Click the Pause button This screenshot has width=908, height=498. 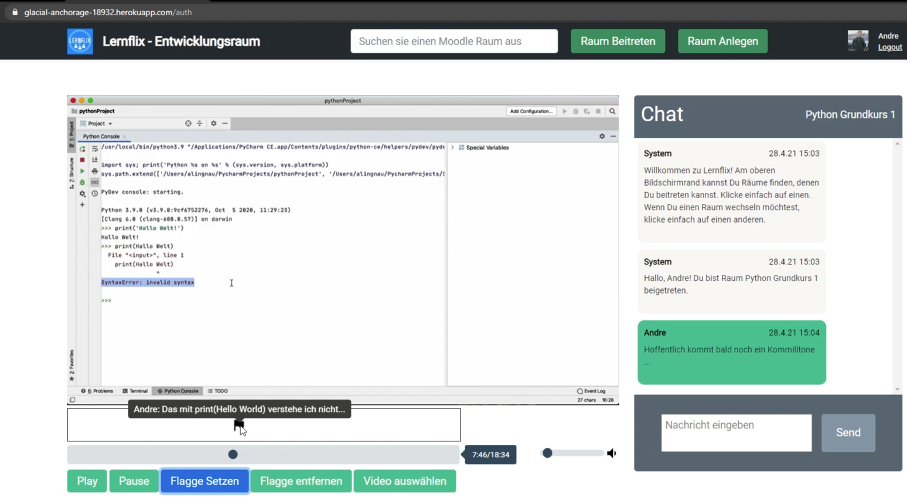point(134,481)
